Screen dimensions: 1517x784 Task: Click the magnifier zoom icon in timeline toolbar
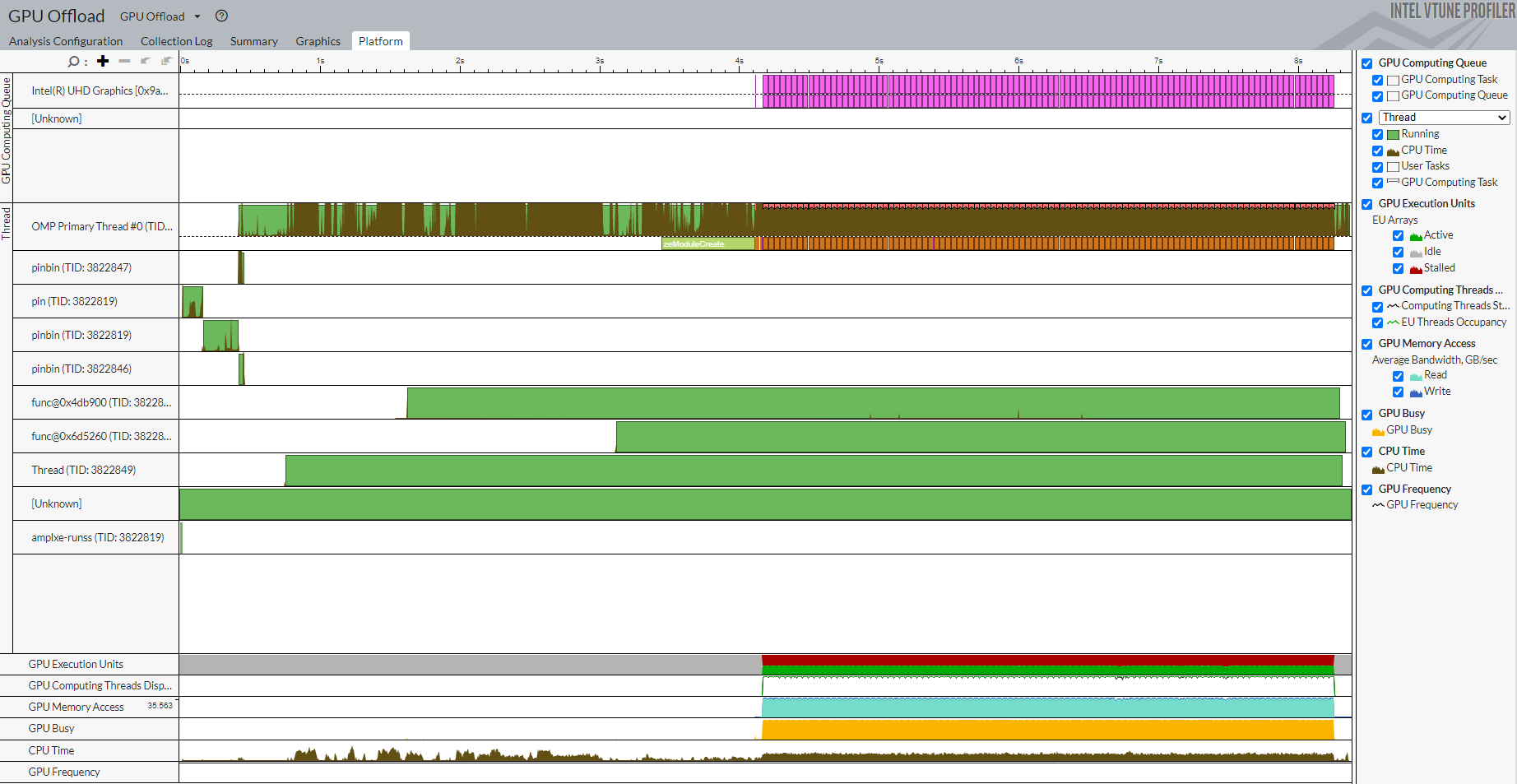coord(73,62)
